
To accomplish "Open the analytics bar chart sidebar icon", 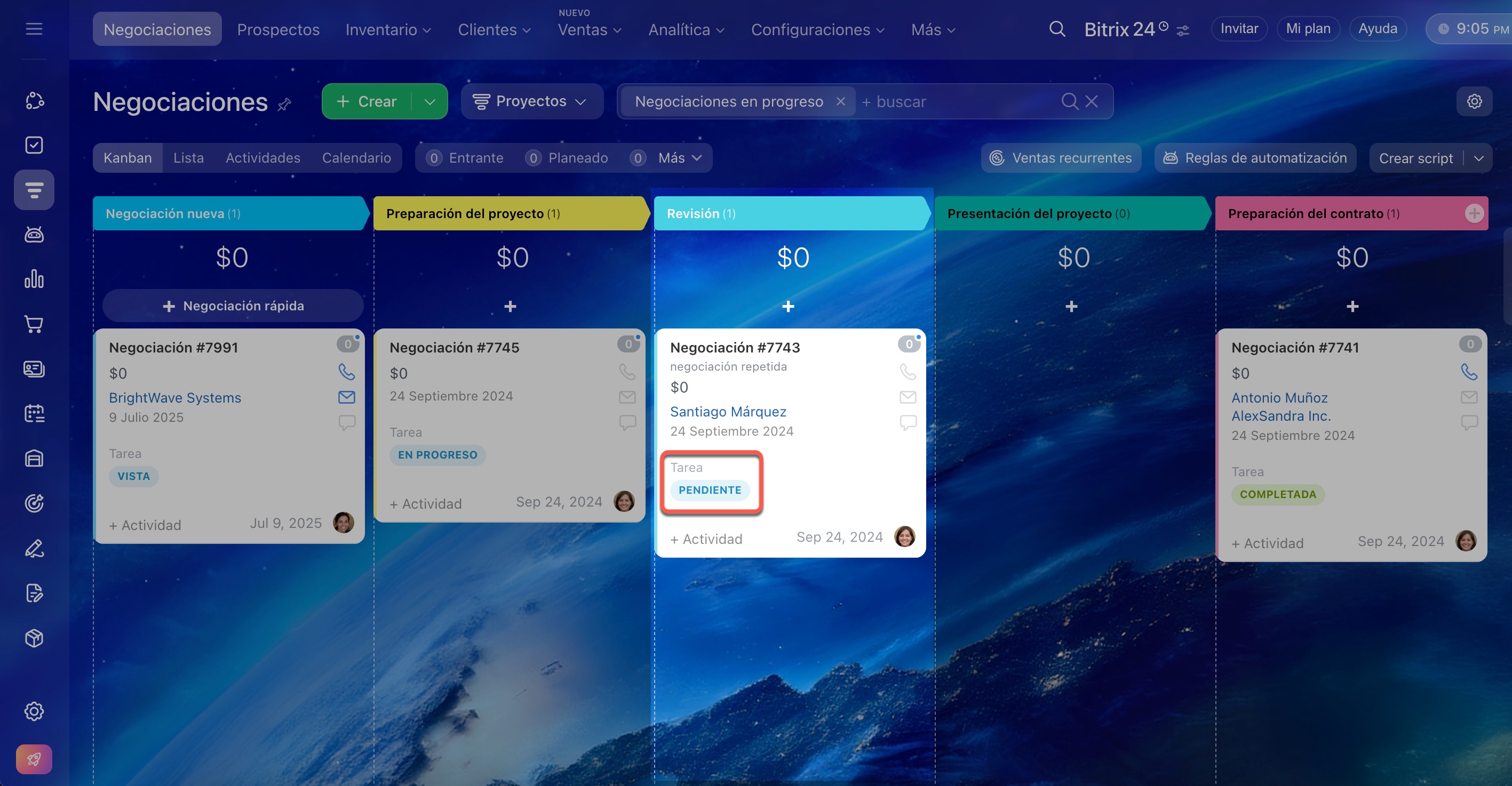I will coord(34,279).
